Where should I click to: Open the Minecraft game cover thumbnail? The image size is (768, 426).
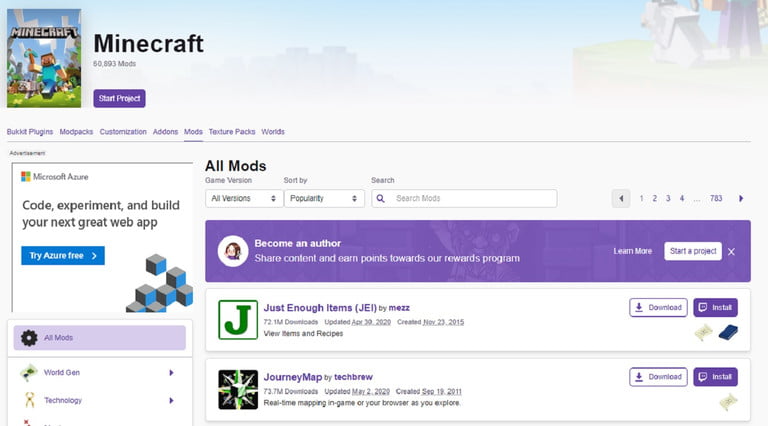click(44, 58)
